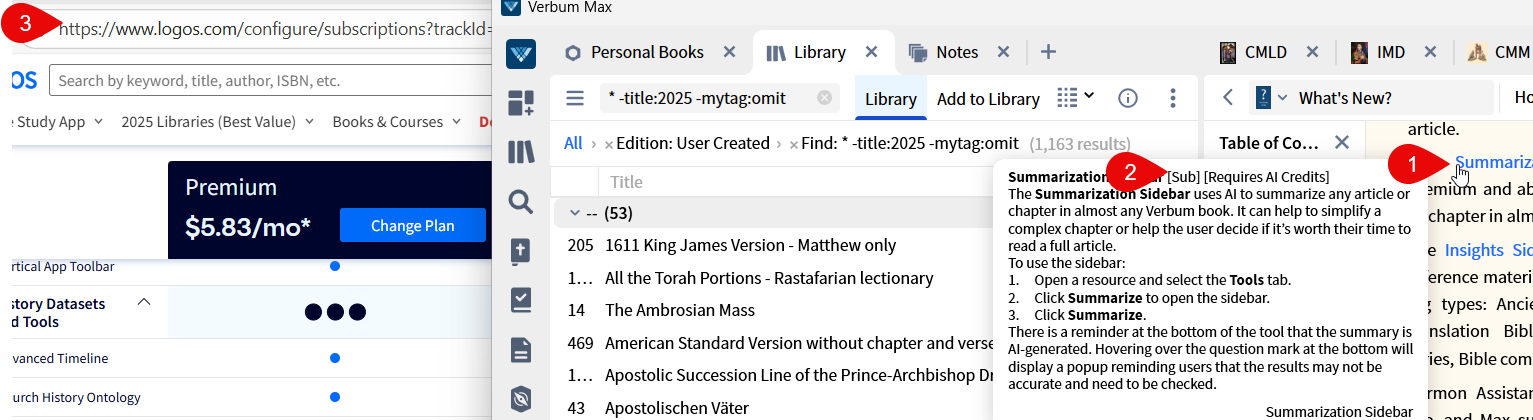The height and width of the screenshot is (420, 1533).
Task: Click the Change Plan button
Action: 412,226
